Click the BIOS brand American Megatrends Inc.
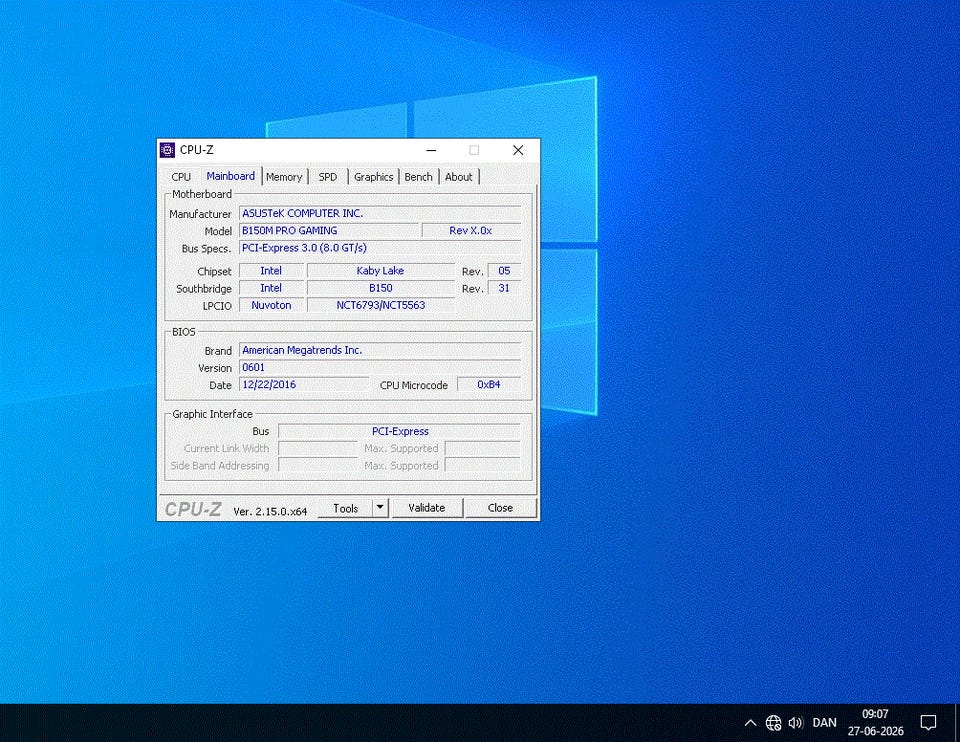This screenshot has width=960, height=742. (x=380, y=350)
